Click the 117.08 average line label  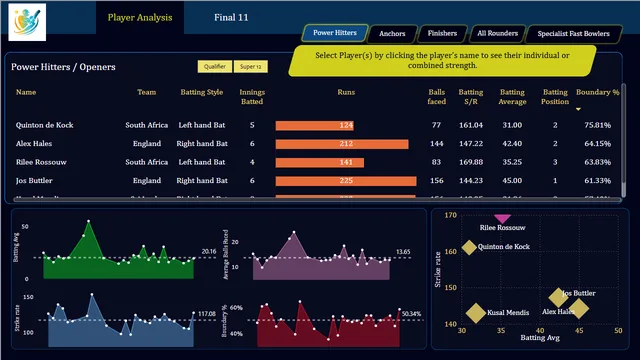pyautogui.click(x=207, y=314)
